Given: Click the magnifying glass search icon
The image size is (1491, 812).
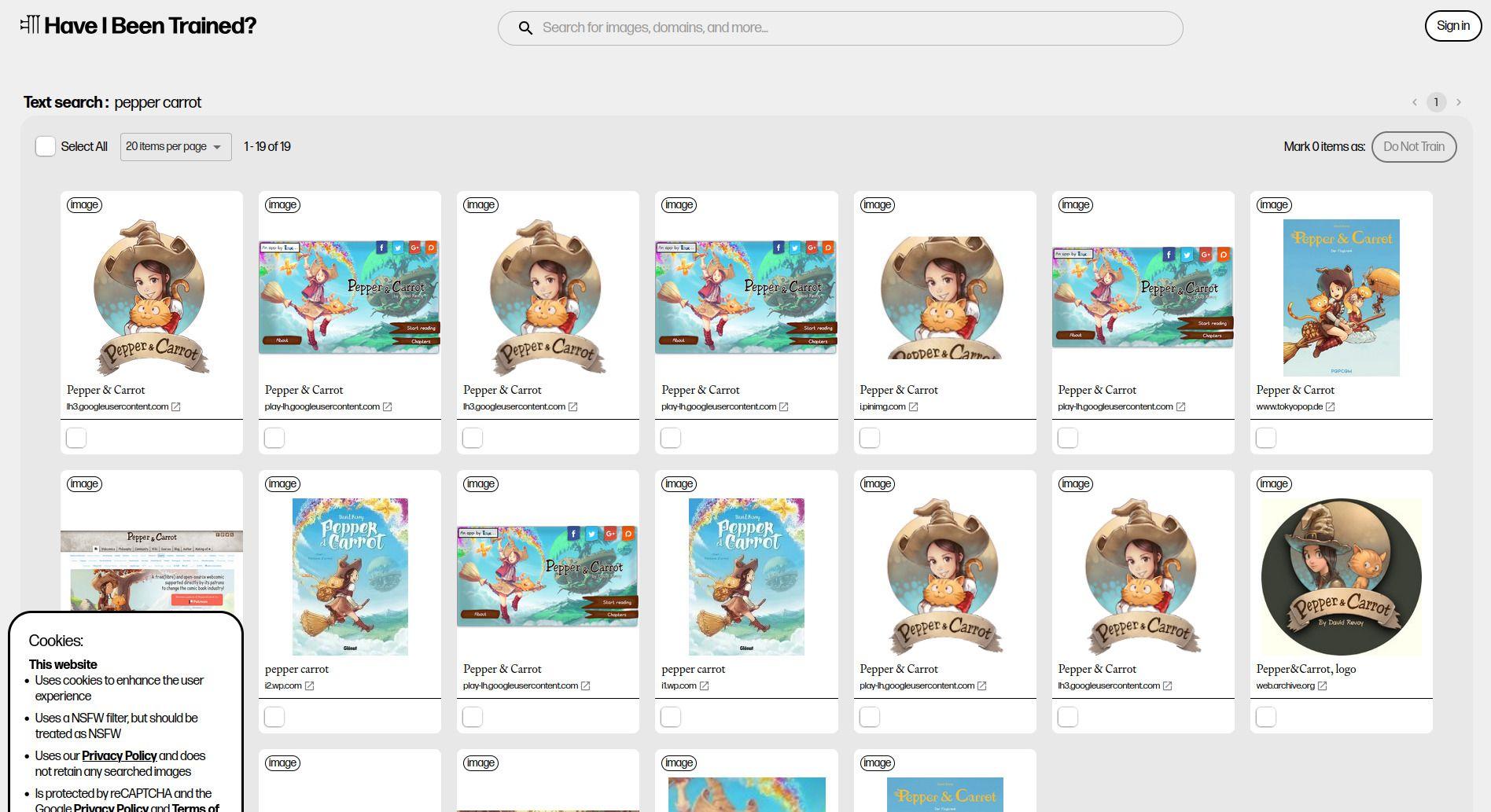Looking at the screenshot, I should point(525,28).
